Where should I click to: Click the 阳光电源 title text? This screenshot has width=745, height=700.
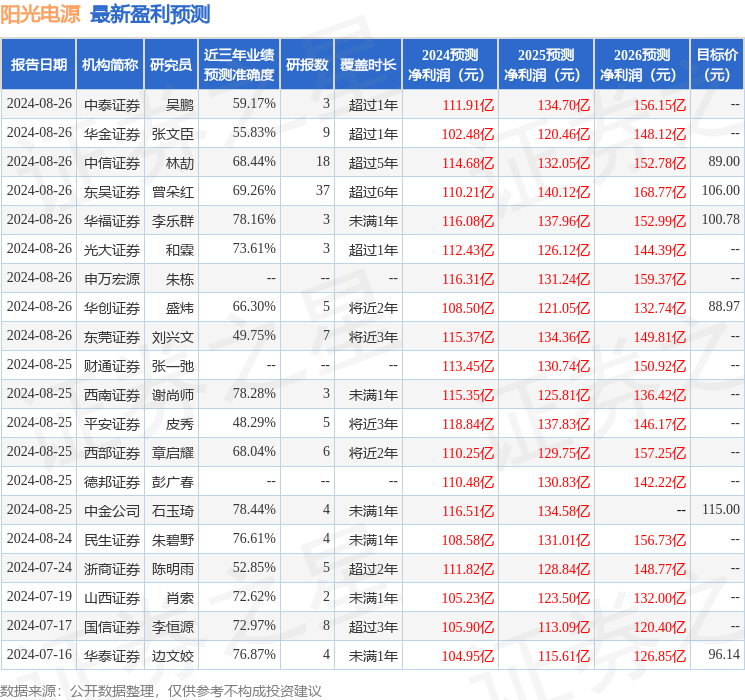40,14
